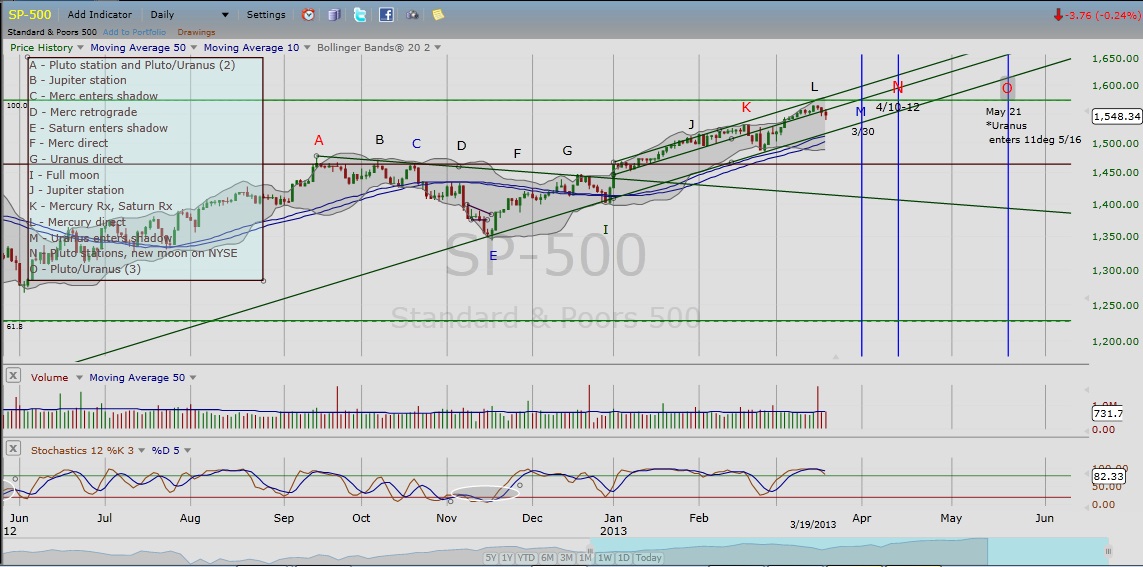
Task: Take a chart snapshot with camera icon
Action: pos(413,15)
